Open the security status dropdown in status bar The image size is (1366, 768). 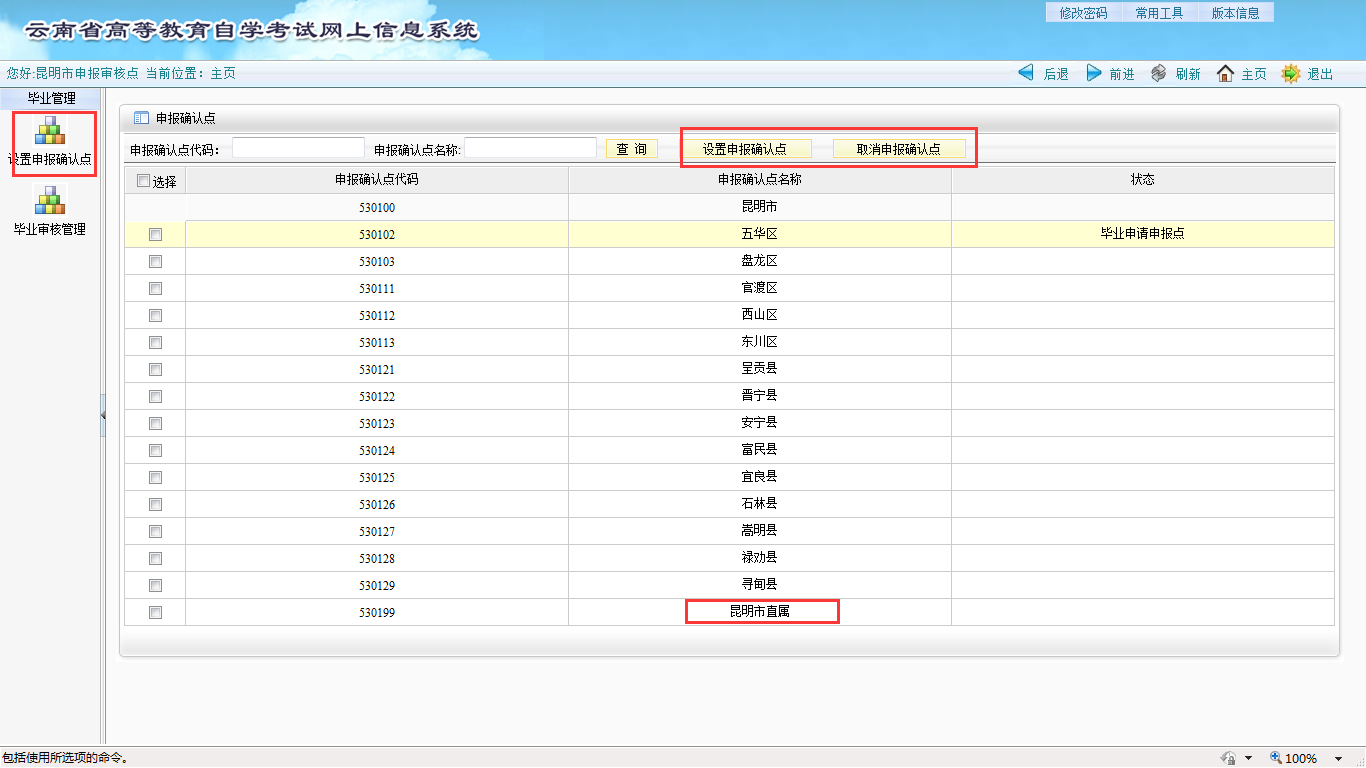(x=1248, y=759)
